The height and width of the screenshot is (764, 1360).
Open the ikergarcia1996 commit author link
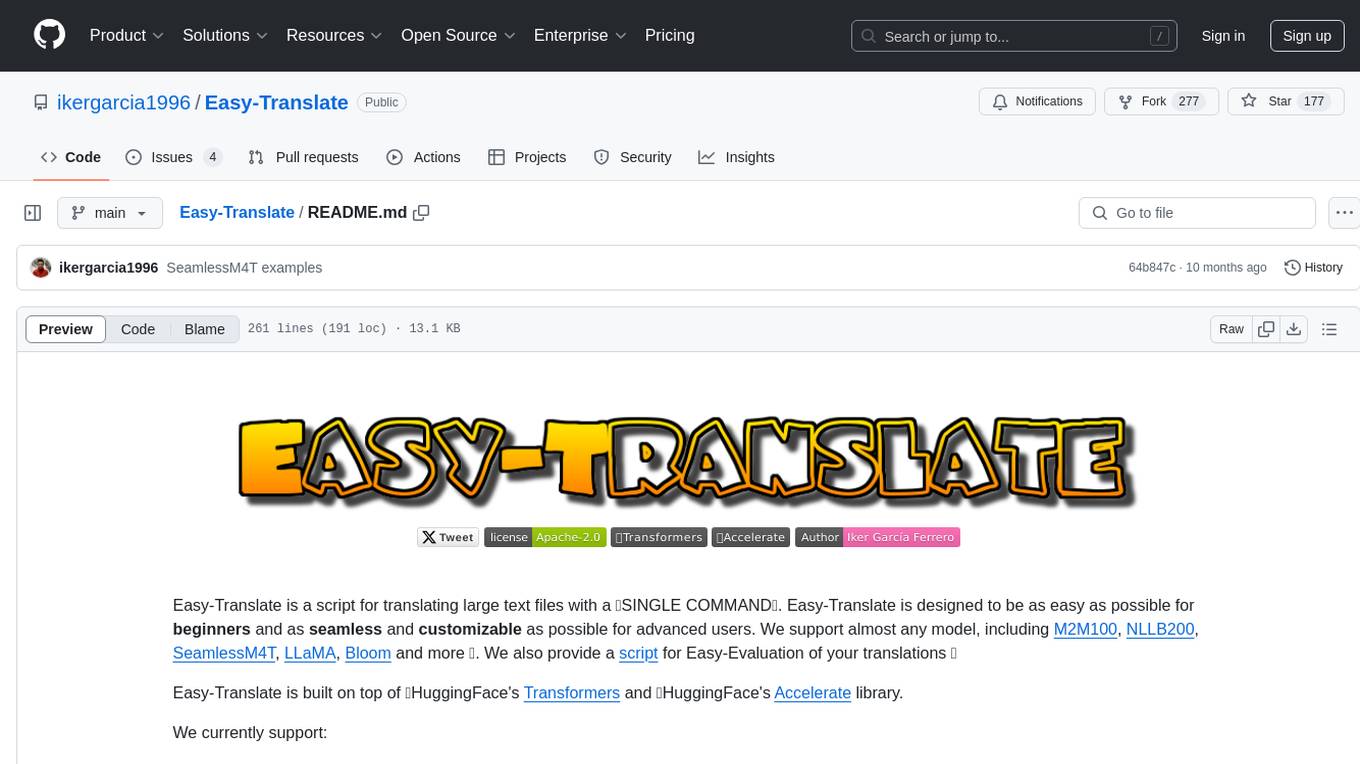click(109, 267)
